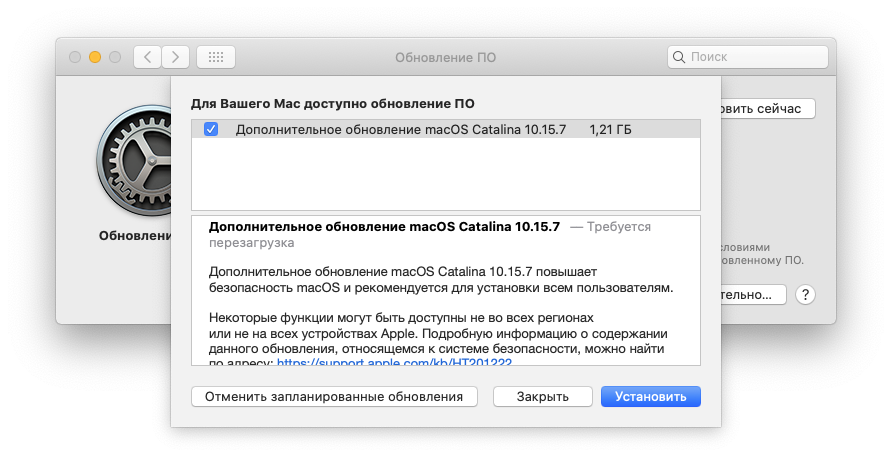Screen dimensions: 892x454
Task: Click the Закрыть button
Action: point(543,397)
